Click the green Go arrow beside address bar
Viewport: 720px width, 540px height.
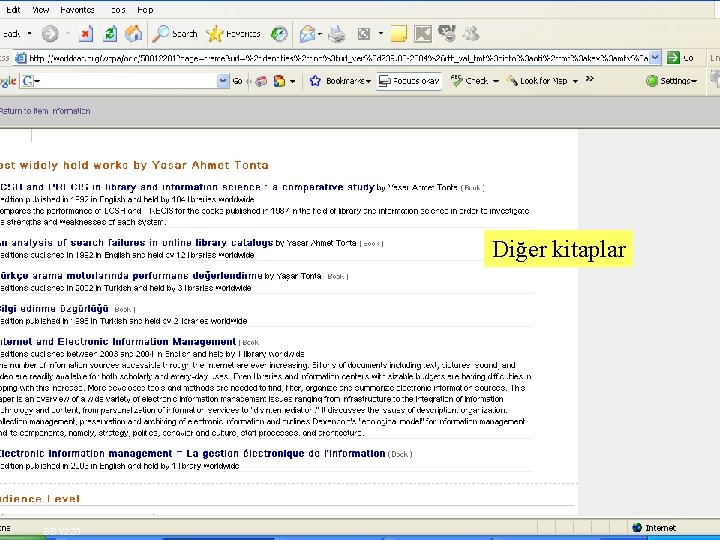point(674,57)
